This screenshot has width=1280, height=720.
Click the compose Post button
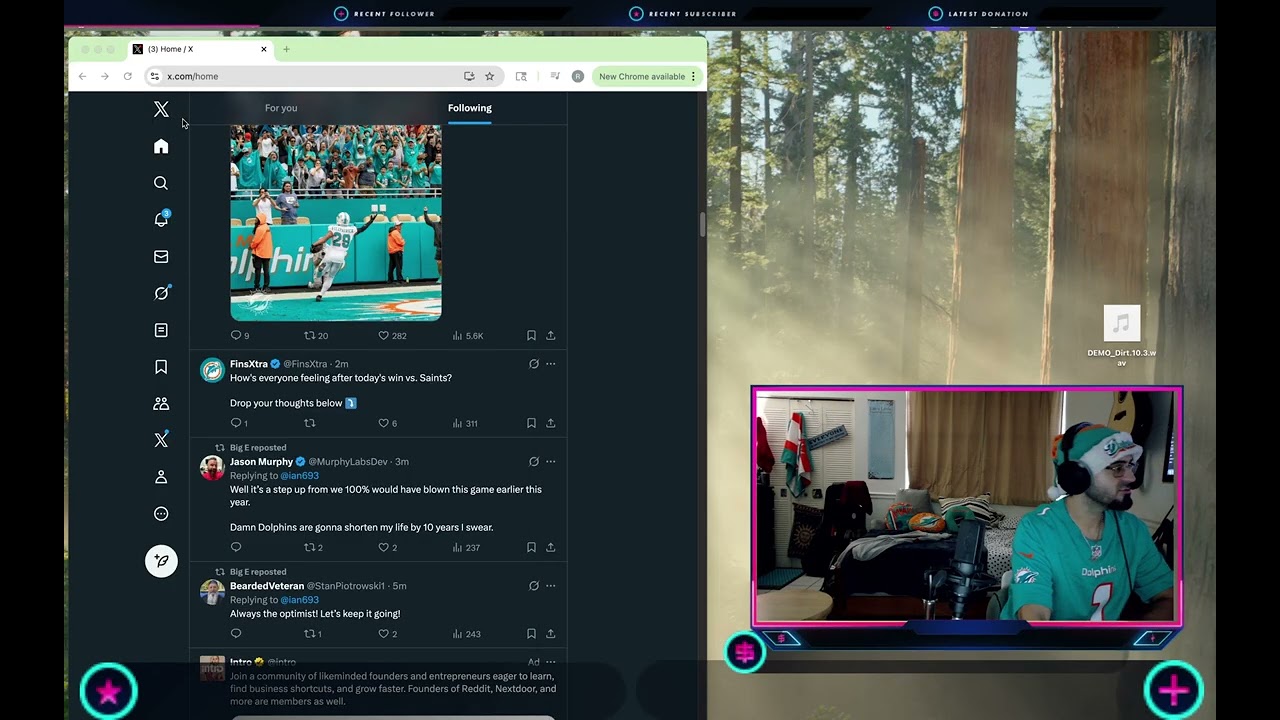pos(161,561)
